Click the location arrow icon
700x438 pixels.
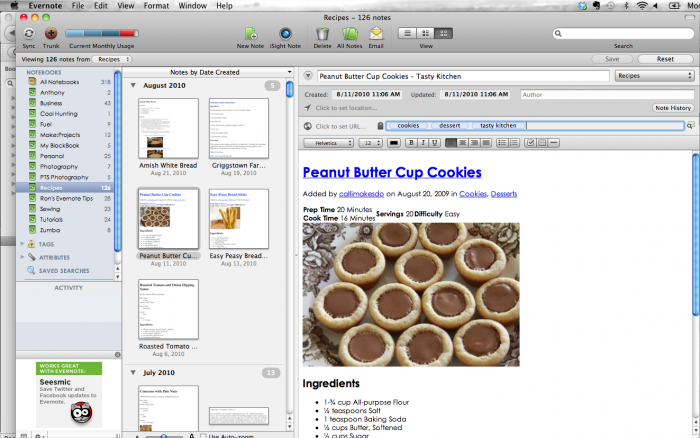coord(308,108)
